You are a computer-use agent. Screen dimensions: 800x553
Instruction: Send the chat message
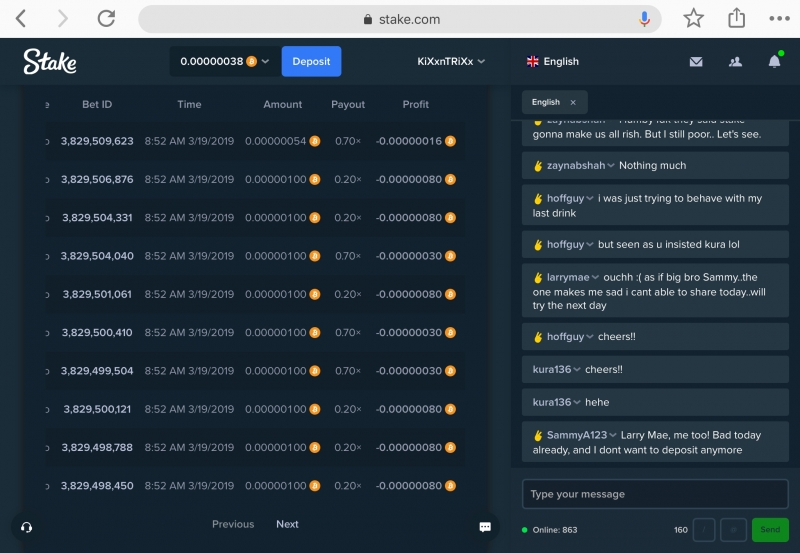coord(770,530)
